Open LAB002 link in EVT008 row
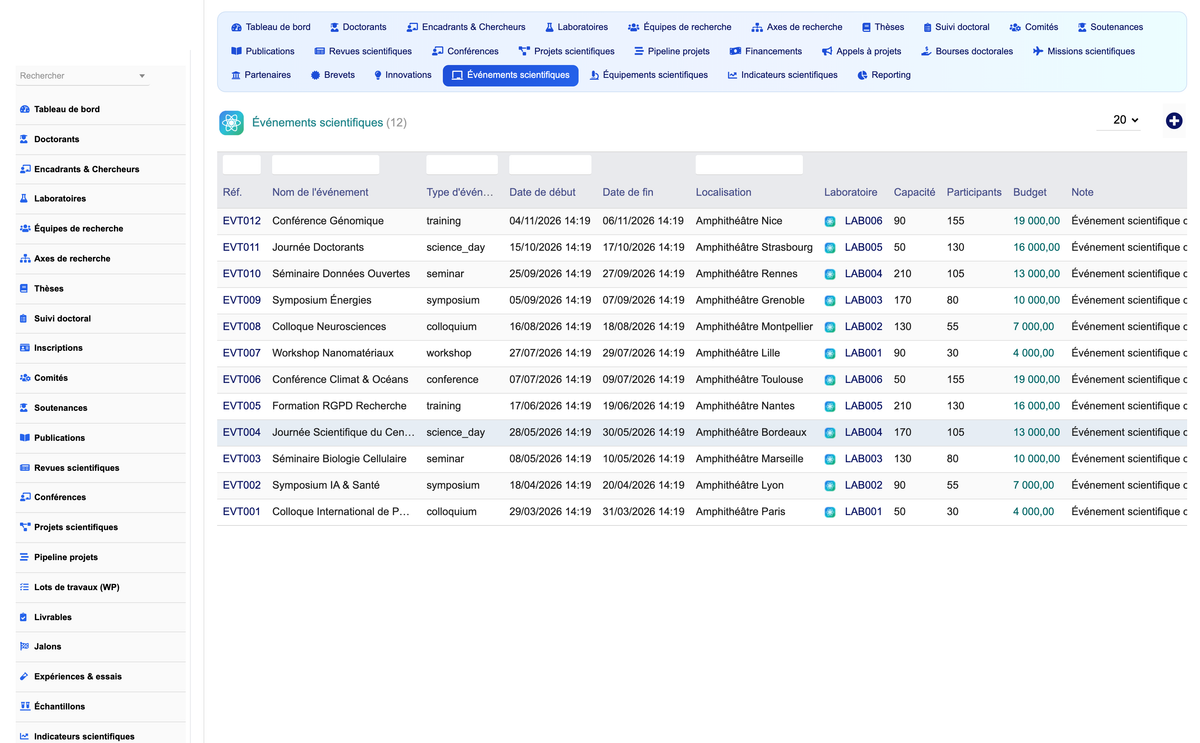The width and height of the screenshot is (1200, 743). [864, 327]
